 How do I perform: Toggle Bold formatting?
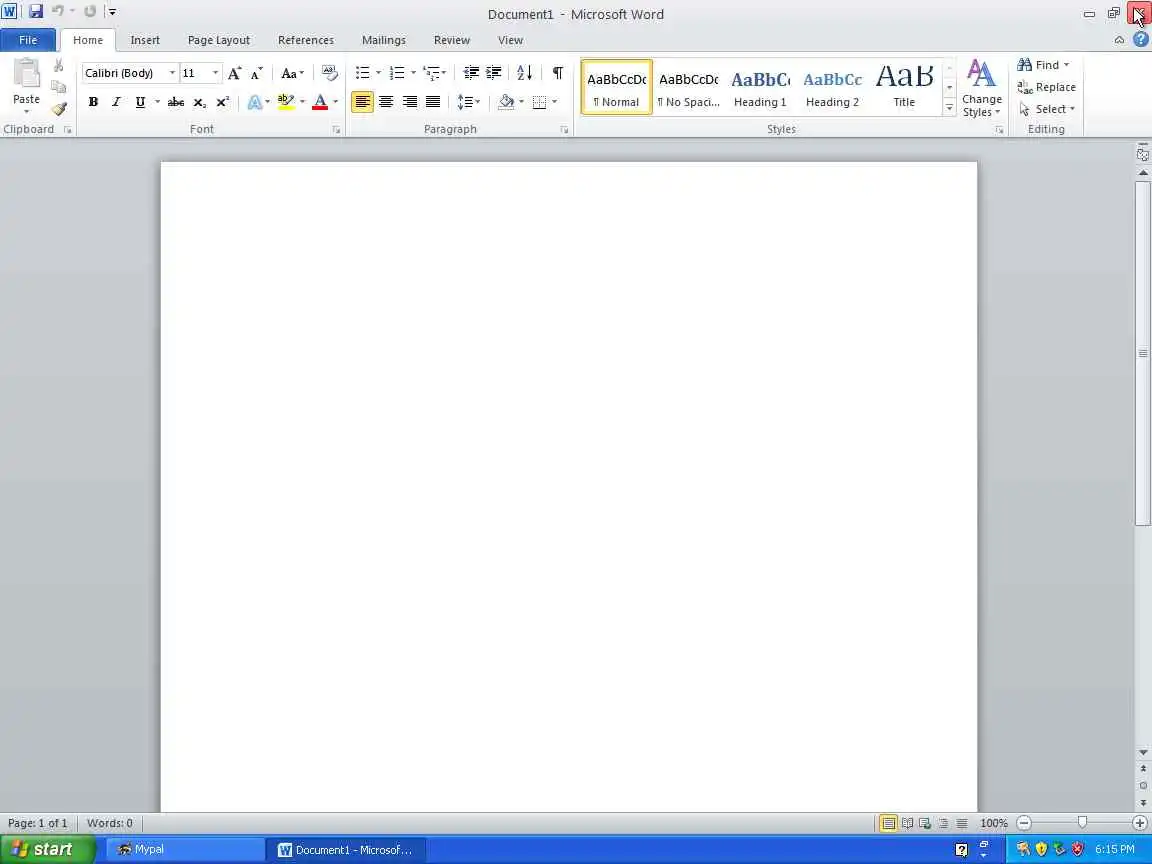93,102
